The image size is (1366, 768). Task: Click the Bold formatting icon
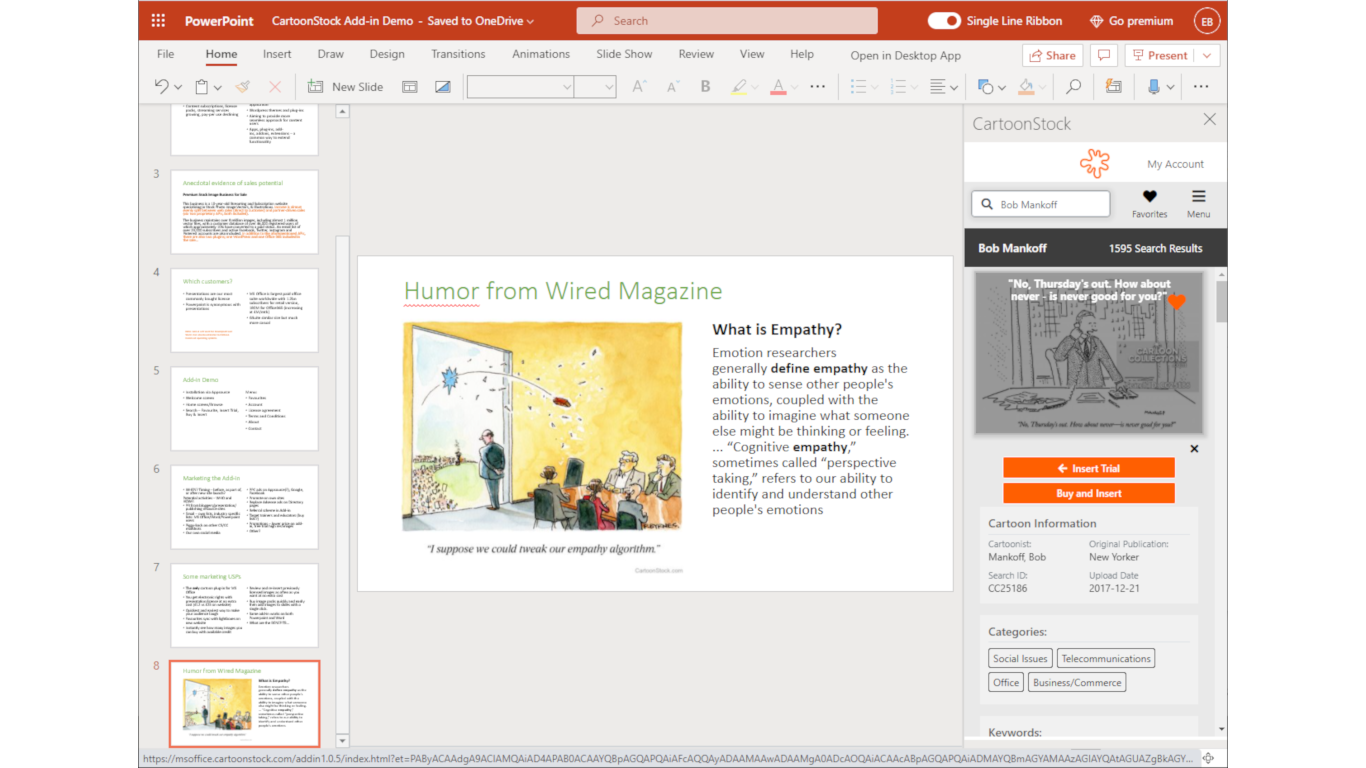pyautogui.click(x=705, y=87)
